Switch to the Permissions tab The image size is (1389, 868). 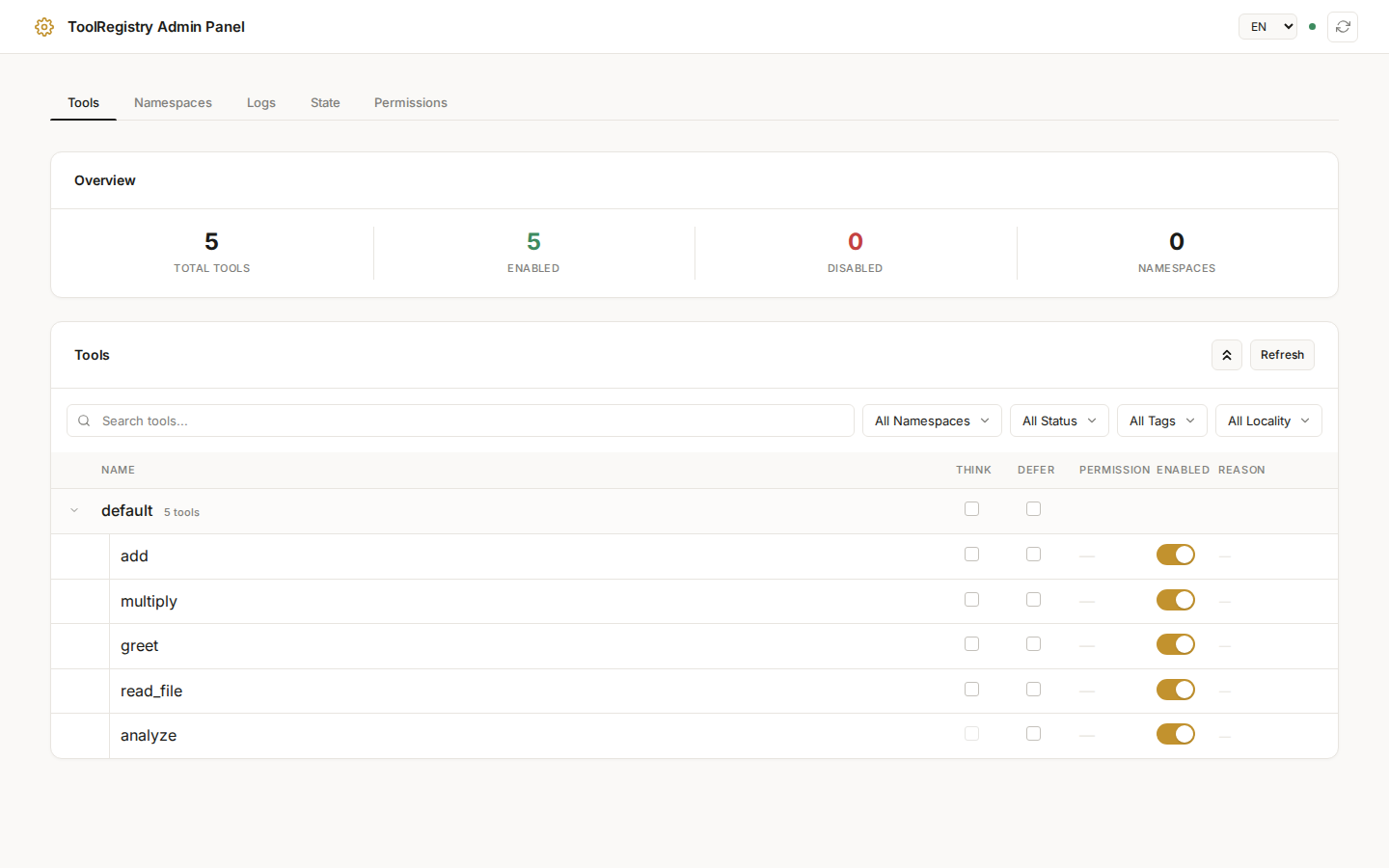click(411, 102)
